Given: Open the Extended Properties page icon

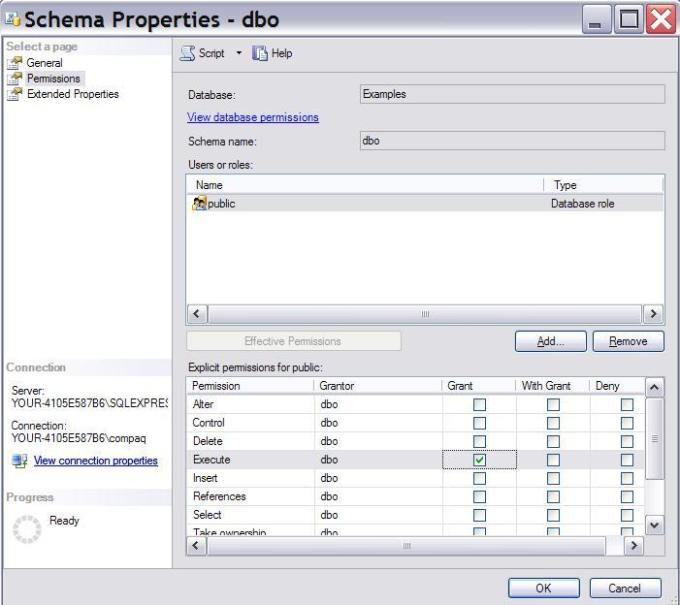Looking at the screenshot, I should 15,94.
